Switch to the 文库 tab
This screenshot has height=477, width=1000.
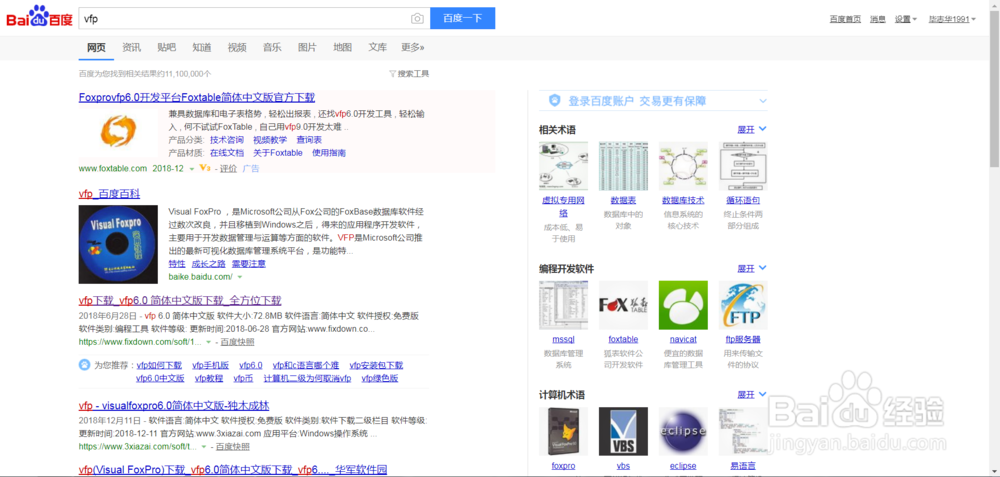tap(377, 47)
